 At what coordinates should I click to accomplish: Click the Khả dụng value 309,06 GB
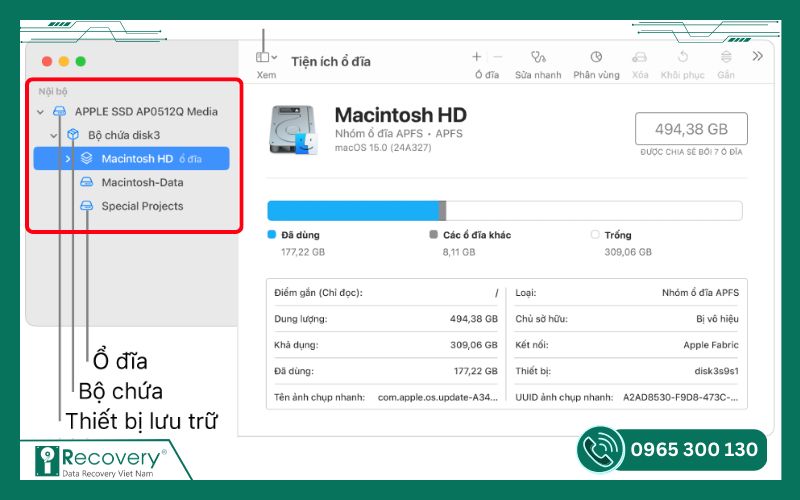point(474,345)
